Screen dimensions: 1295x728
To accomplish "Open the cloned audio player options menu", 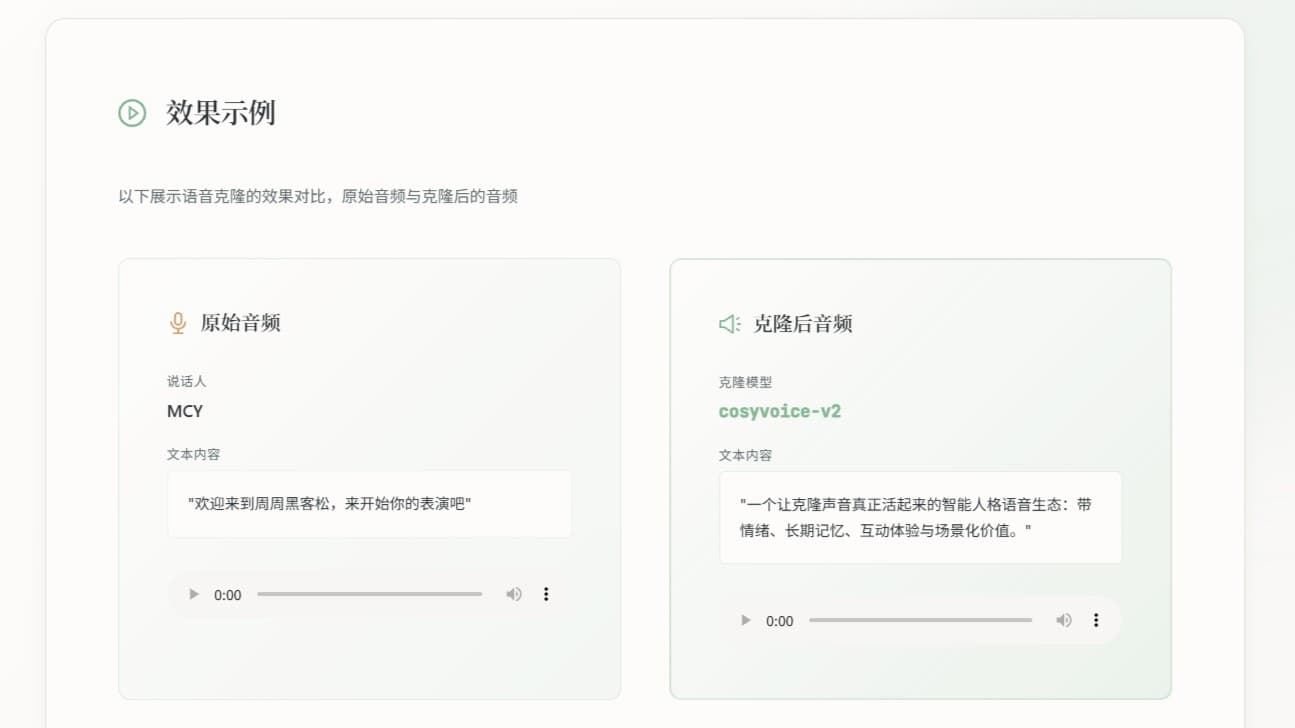I will [x=1096, y=620].
